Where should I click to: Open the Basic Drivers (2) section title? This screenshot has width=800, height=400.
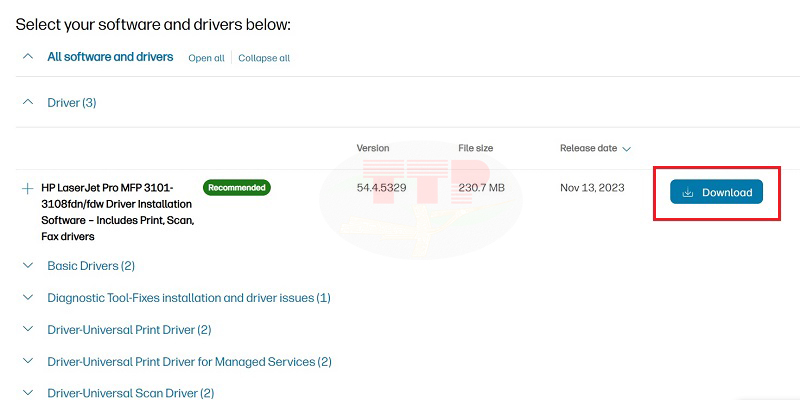pos(91,266)
